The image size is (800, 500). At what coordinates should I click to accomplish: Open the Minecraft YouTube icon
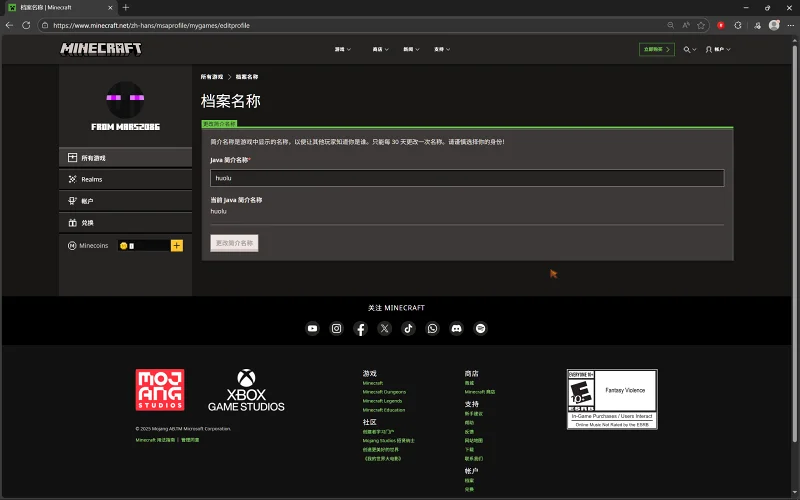click(x=312, y=329)
